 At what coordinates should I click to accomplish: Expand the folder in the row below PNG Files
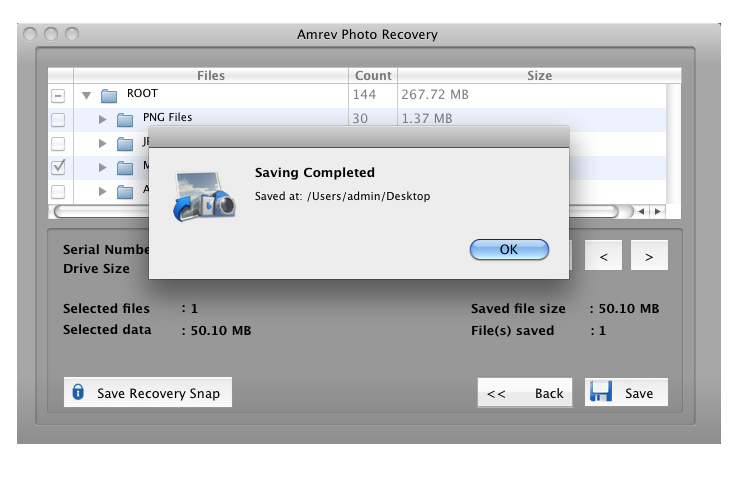[102, 144]
